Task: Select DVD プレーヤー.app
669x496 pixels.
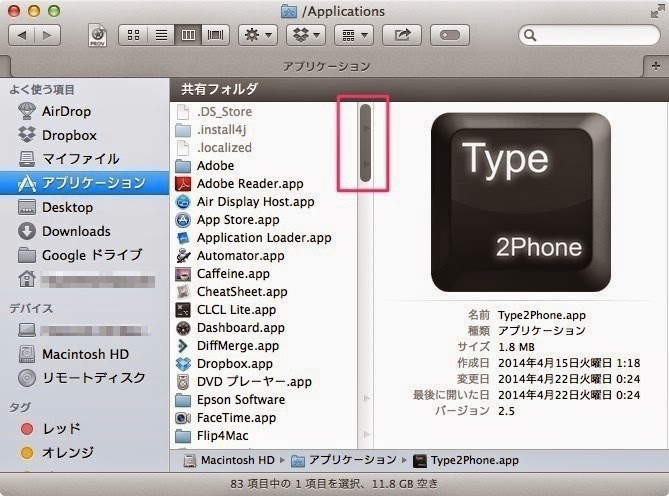Action: (x=263, y=382)
